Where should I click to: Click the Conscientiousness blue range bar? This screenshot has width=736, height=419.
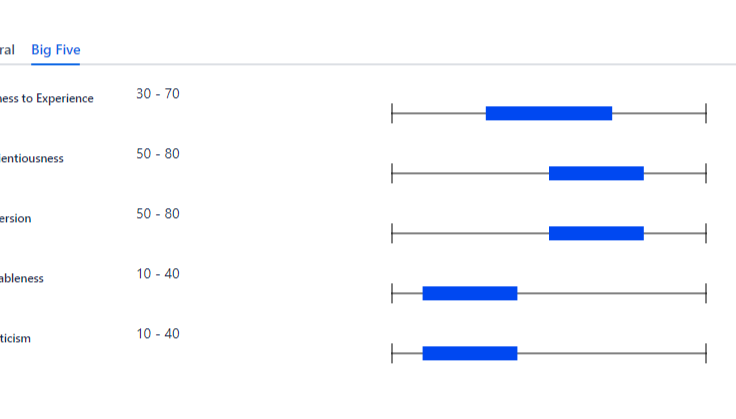596,173
